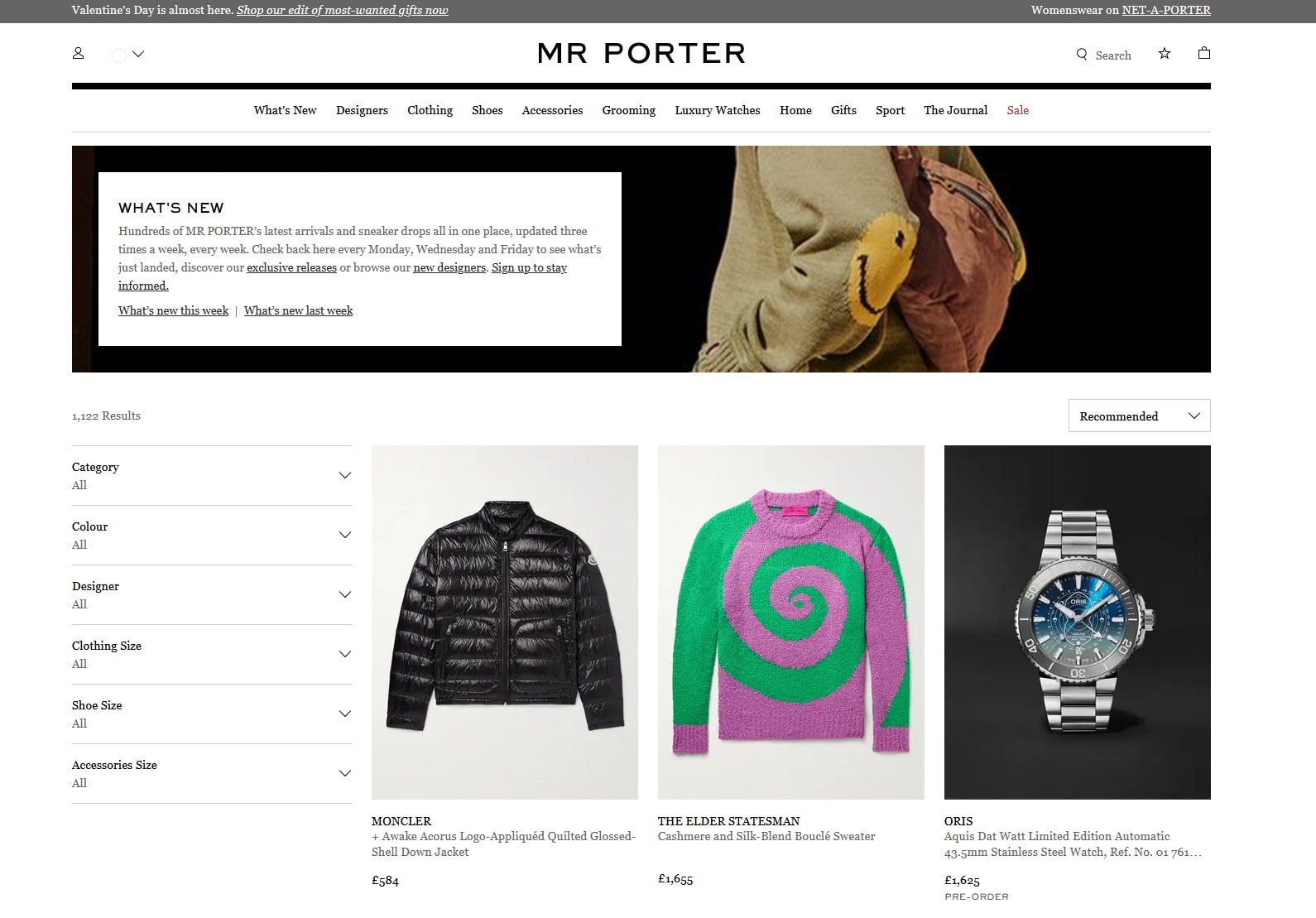This screenshot has height=918, width=1316.
Task: Click the What's new last week link
Action: [298, 310]
